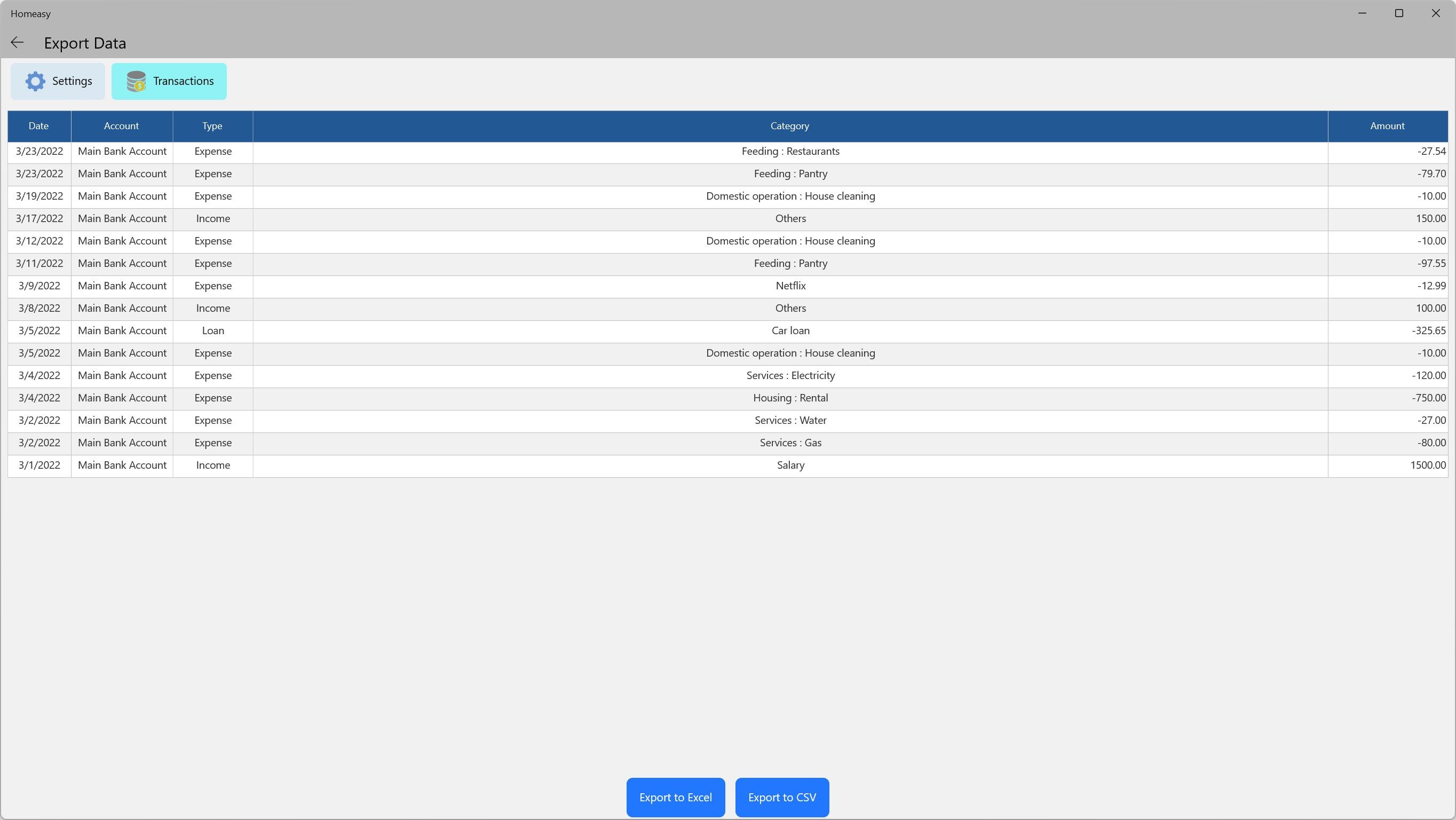The width and height of the screenshot is (1456, 820).
Task: Select the Category column header
Action: (x=790, y=126)
